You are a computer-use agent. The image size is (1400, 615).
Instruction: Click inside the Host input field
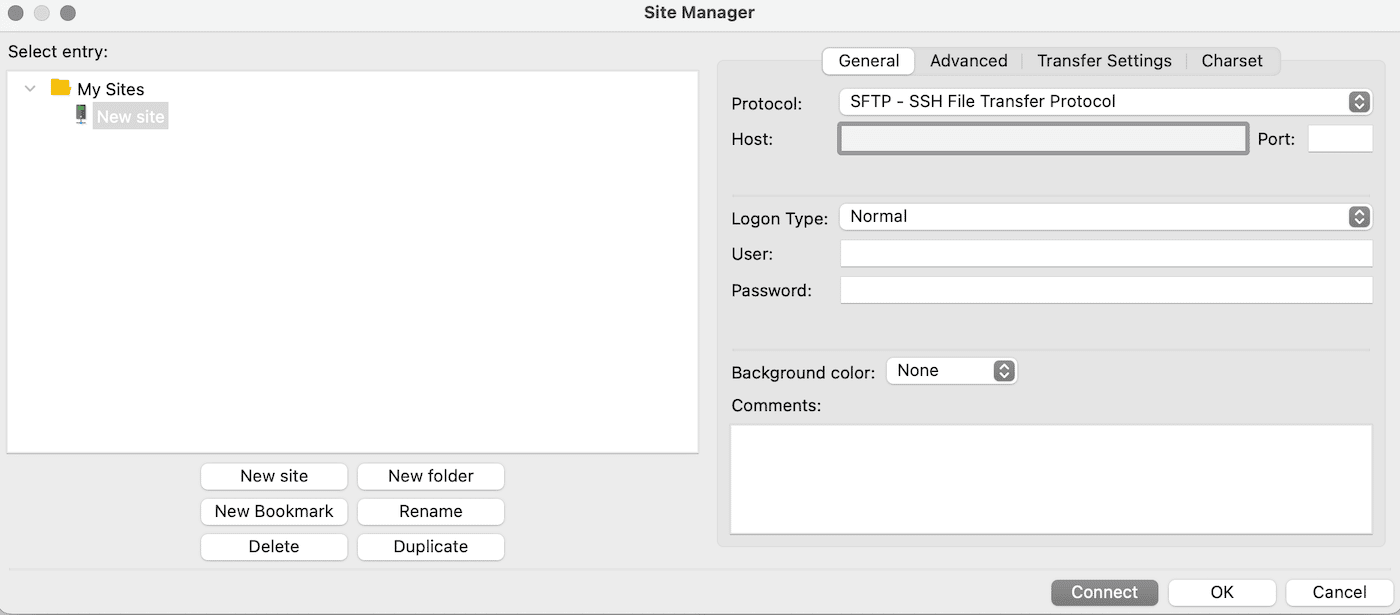(1042, 138)
